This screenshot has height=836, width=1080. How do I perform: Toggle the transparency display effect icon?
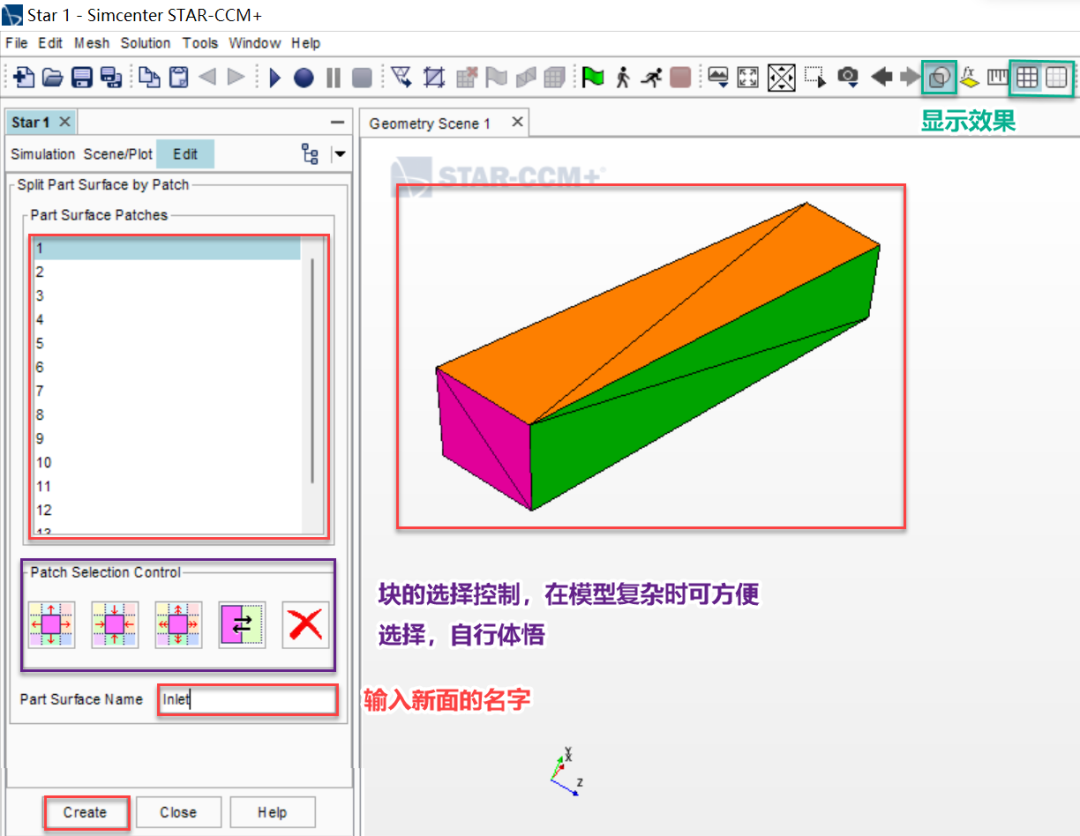point(939,77)
